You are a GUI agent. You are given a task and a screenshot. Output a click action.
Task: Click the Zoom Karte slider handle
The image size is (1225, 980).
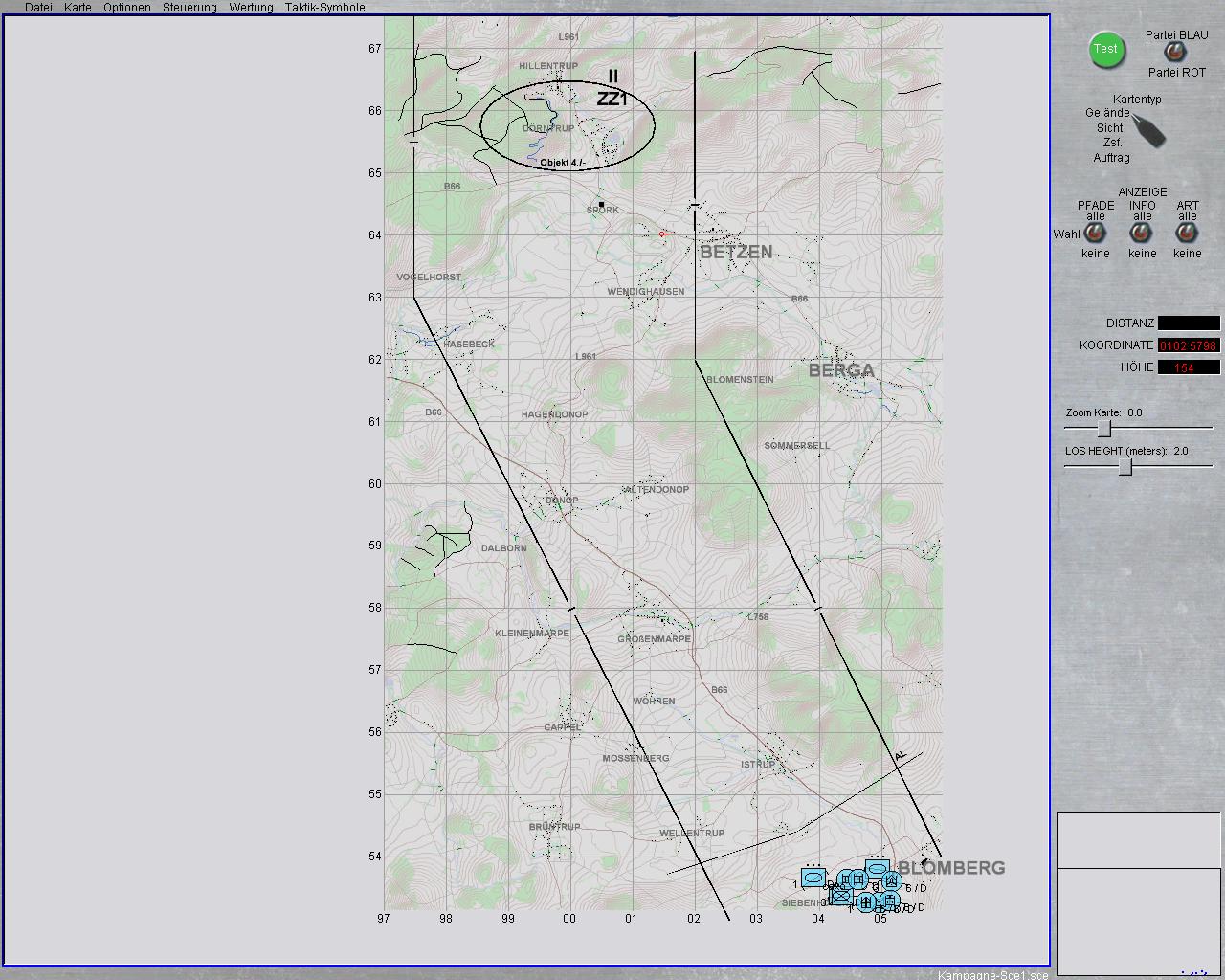(x=1103, y=429)
